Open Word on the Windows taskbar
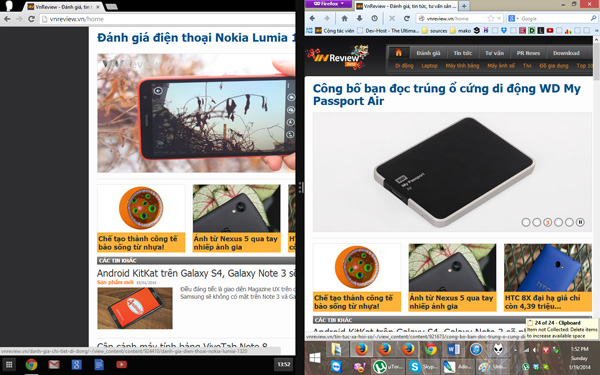Screen dimensions: 600x375 coord(453,349)
